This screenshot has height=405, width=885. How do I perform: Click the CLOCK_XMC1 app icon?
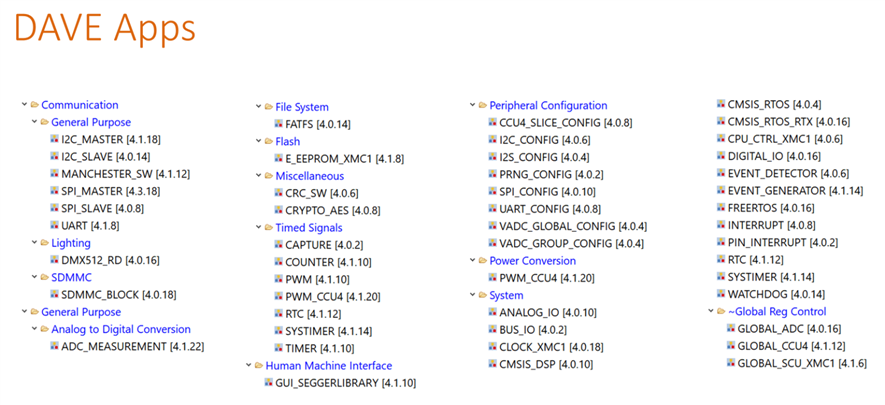click(492, 346)
